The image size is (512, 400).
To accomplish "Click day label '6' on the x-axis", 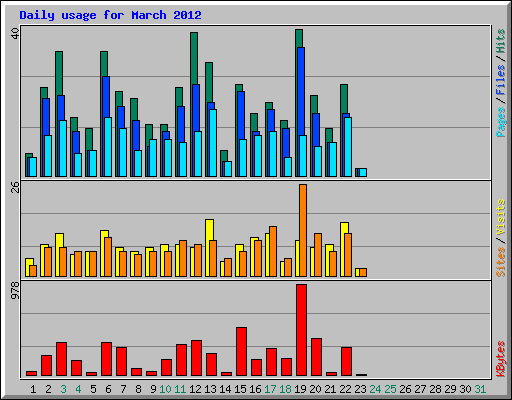I will pyautogui.click(x=108, y=389).
